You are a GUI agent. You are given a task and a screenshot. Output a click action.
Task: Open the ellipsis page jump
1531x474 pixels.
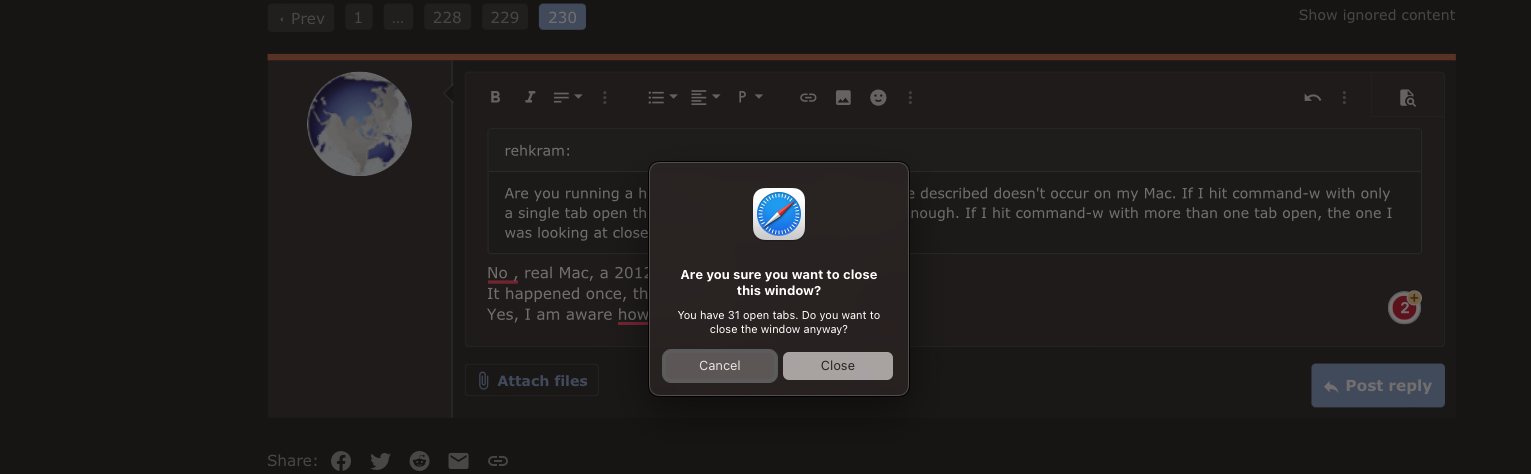coord(397,17)
